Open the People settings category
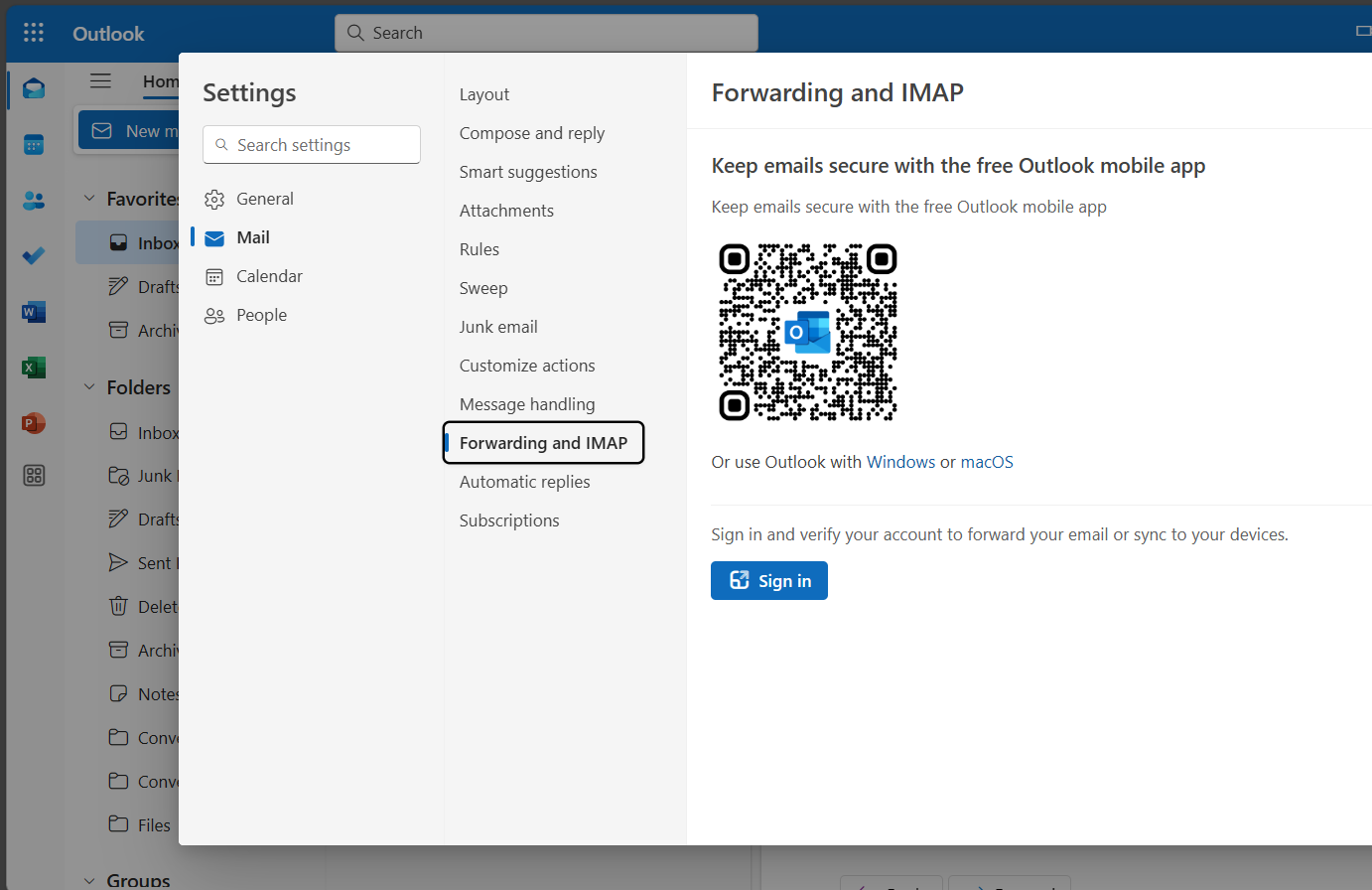1372x890 pixels. [261, 315]
